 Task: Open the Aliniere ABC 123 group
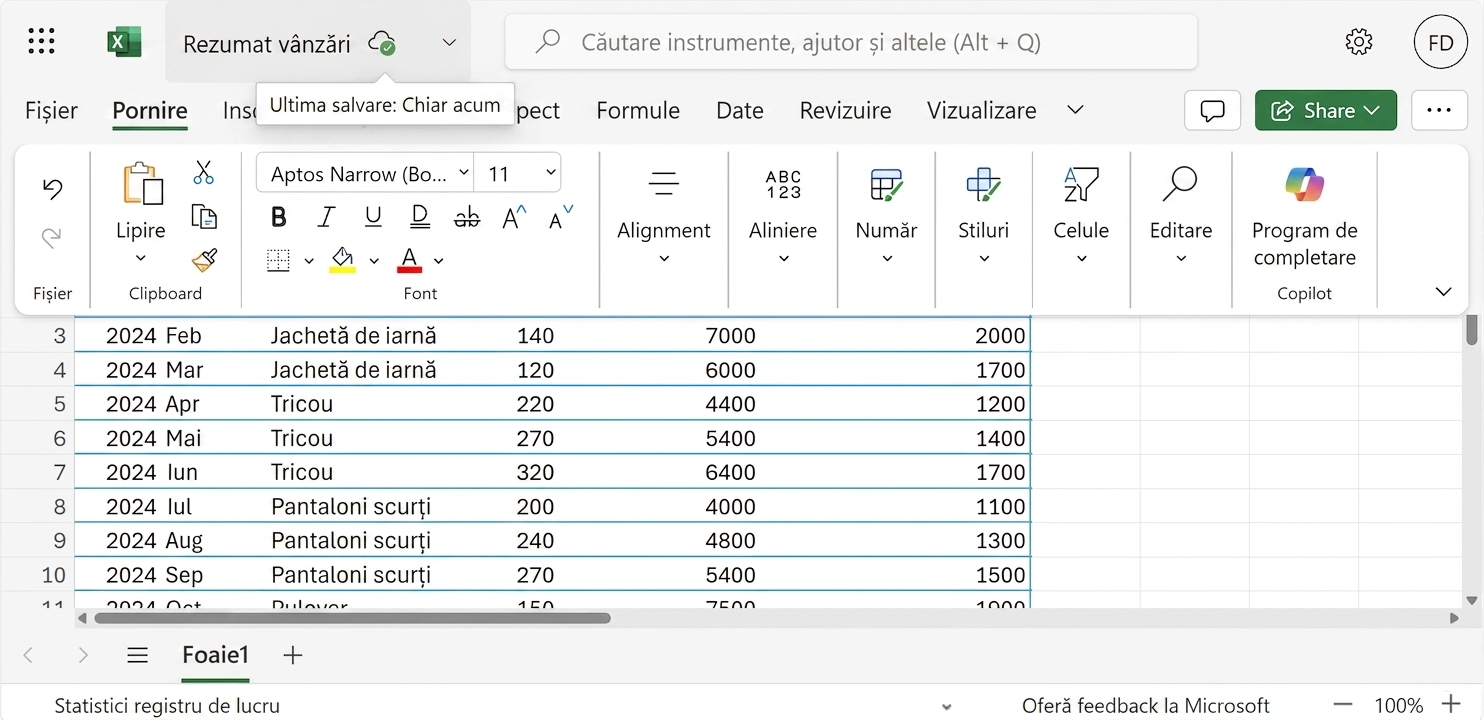pyautogui.click(x=783, y=184)
